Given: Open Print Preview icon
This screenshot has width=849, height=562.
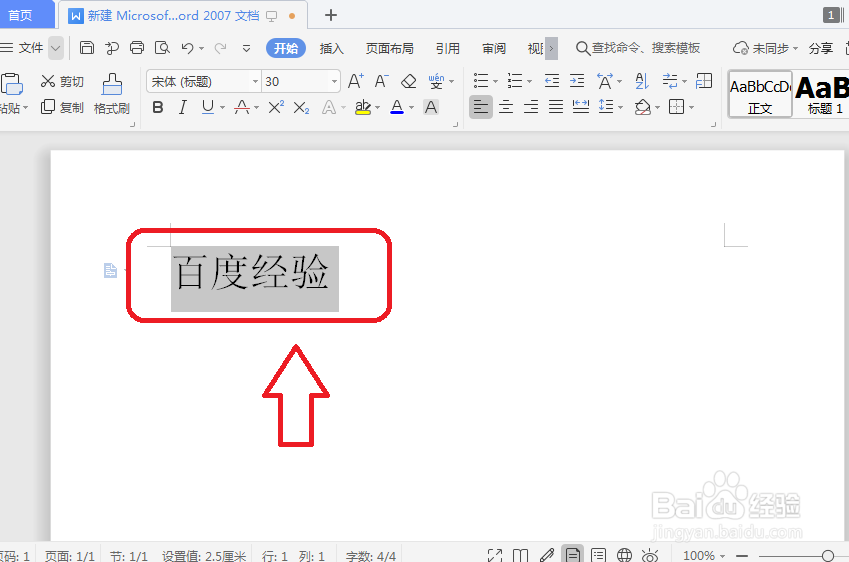Looking at the screenshot, I should 162,48.
